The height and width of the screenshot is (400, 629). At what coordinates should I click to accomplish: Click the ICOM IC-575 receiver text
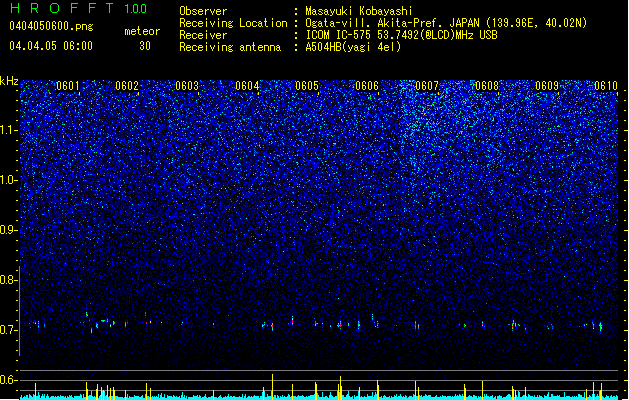(x=401, y=35)
